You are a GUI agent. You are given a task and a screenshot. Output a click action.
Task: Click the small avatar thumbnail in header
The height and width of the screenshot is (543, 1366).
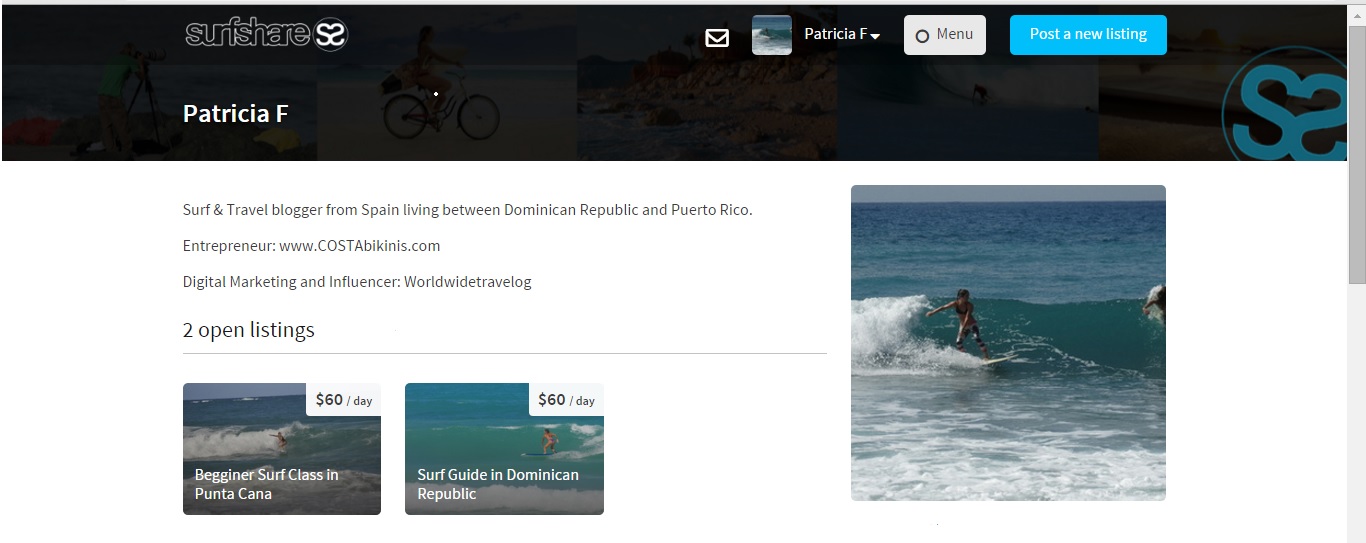point(771,35)
